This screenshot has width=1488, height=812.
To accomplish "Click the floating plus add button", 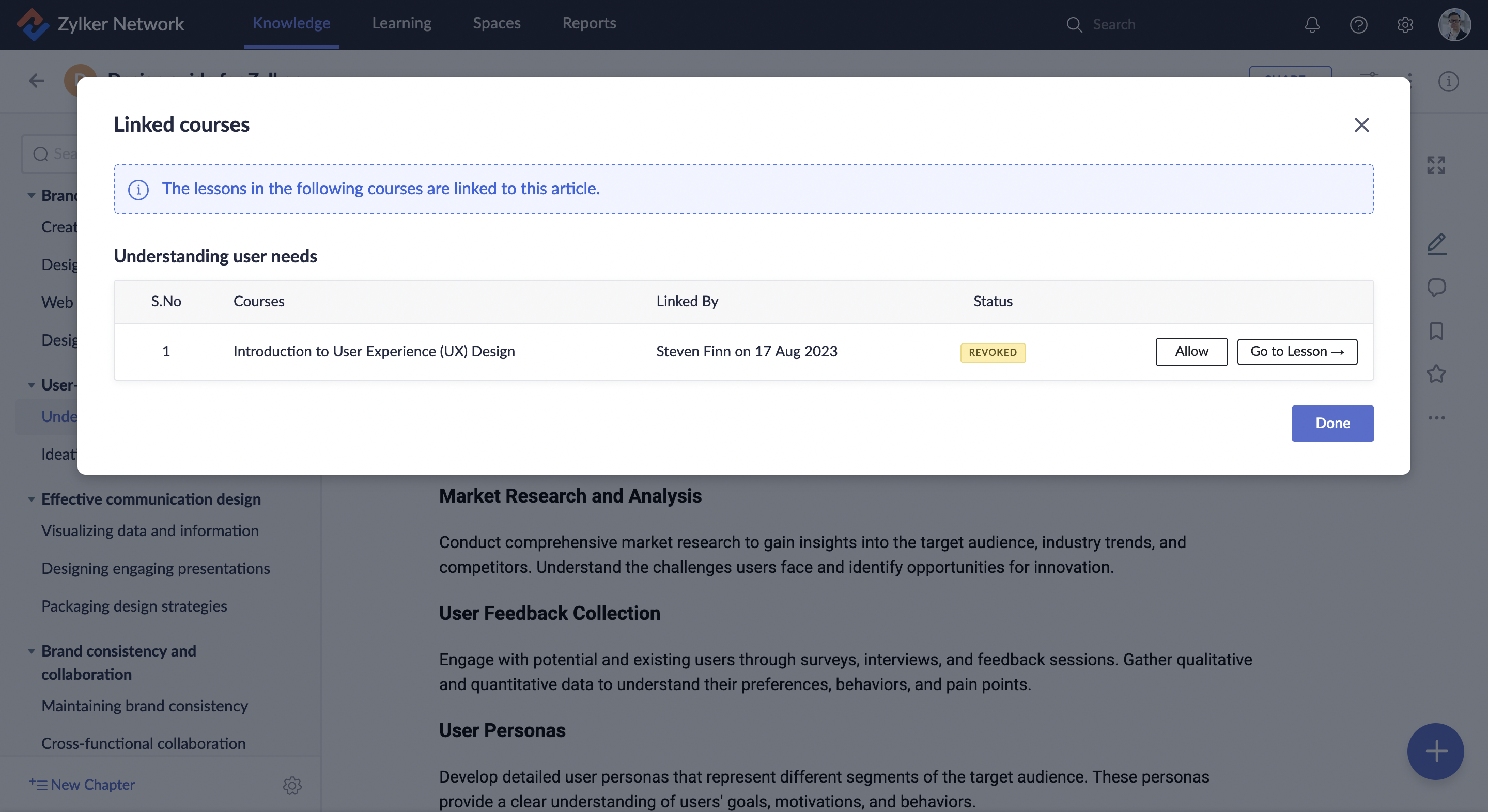I will click(1435, 751).
